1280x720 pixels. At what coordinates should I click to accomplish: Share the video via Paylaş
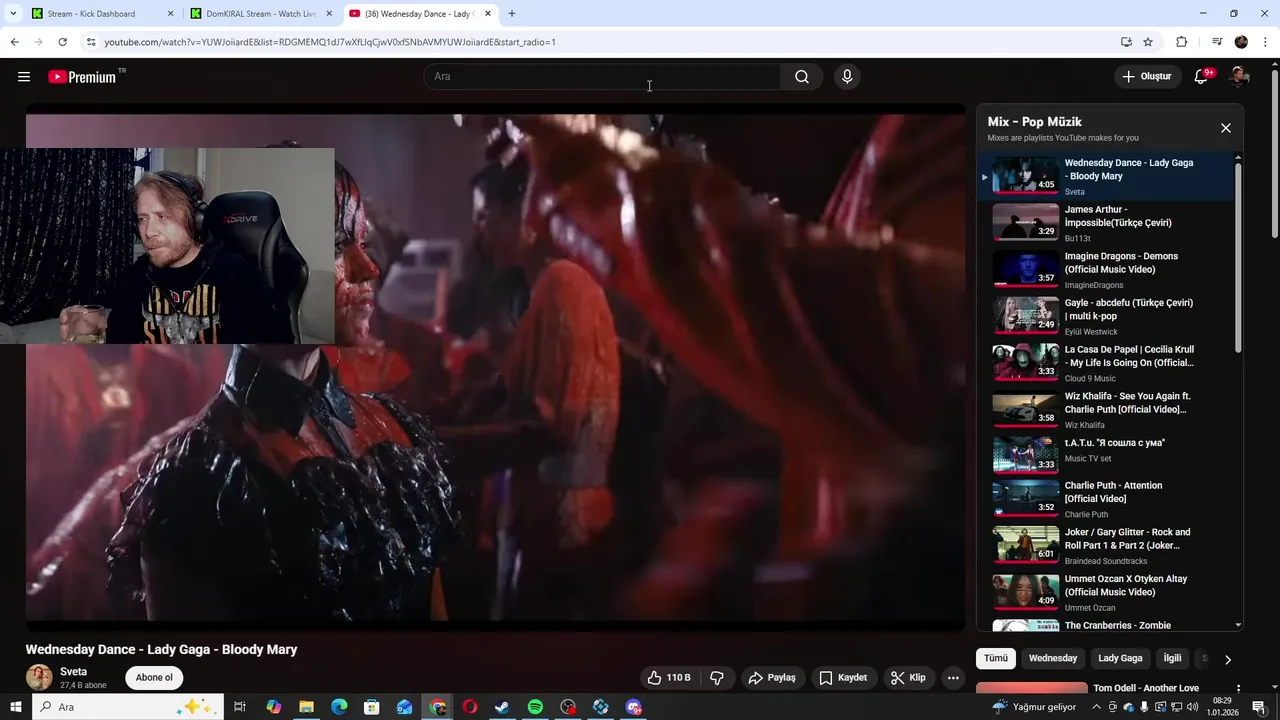point(772,678)
